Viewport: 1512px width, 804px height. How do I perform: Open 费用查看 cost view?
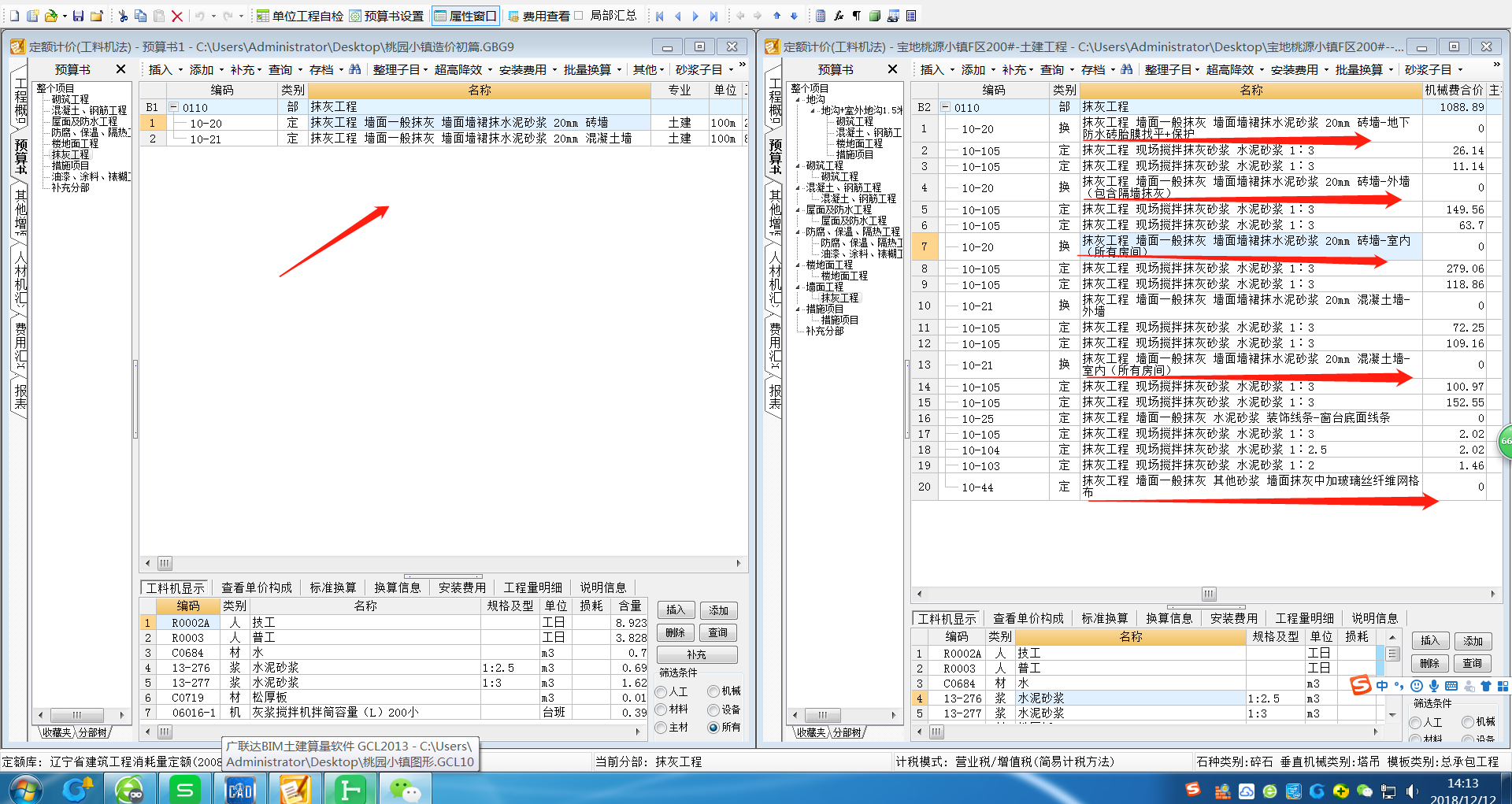[x=539, y=16]
